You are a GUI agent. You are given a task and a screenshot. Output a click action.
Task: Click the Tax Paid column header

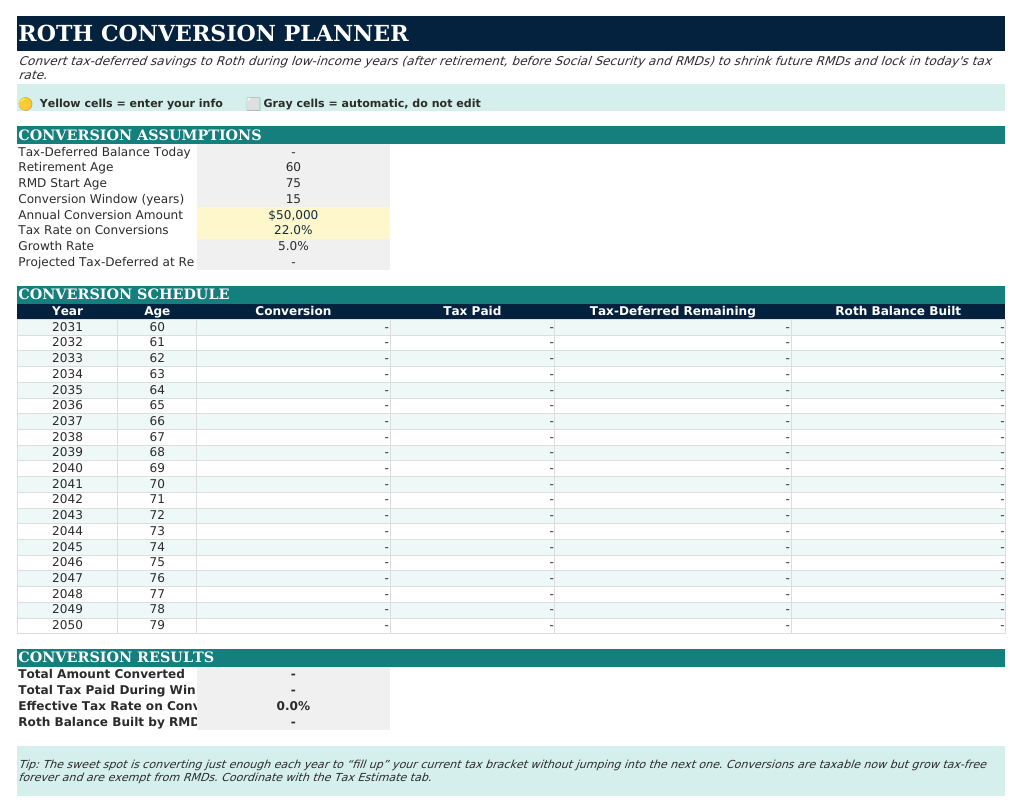click(472, 311)
